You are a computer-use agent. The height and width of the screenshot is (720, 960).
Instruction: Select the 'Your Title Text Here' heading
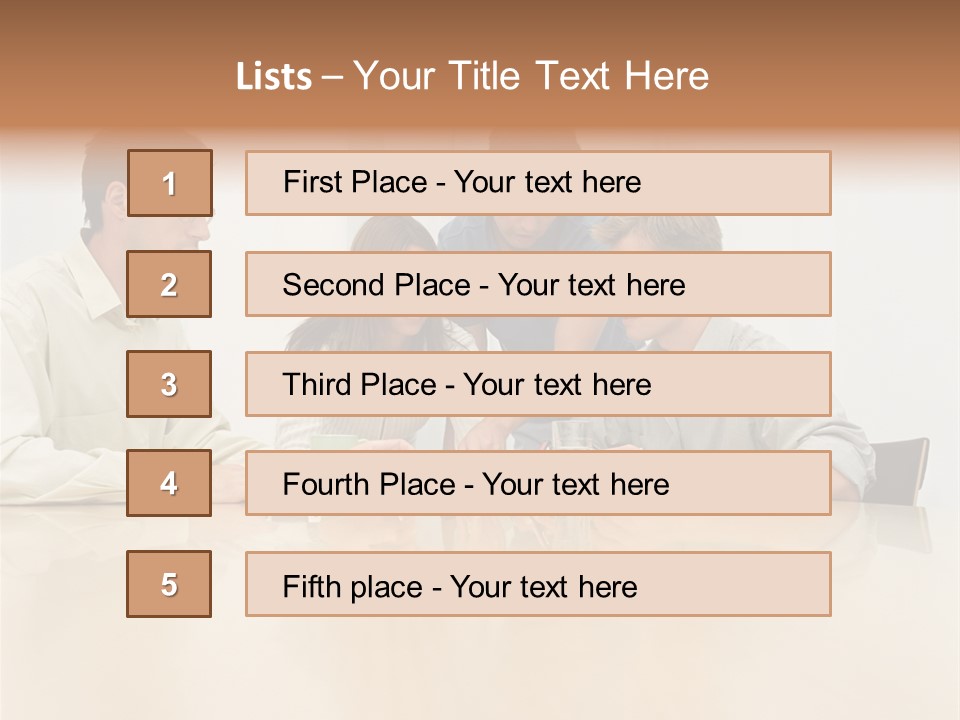point(531,77)
